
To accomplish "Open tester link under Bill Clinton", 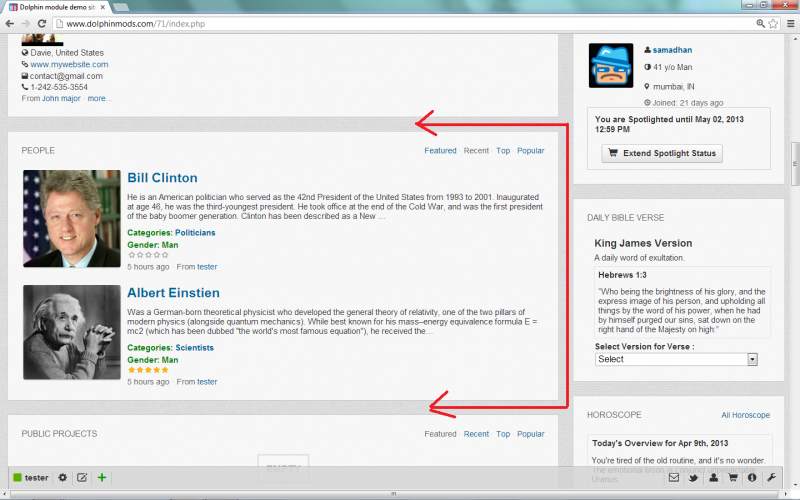I will 207,267.
